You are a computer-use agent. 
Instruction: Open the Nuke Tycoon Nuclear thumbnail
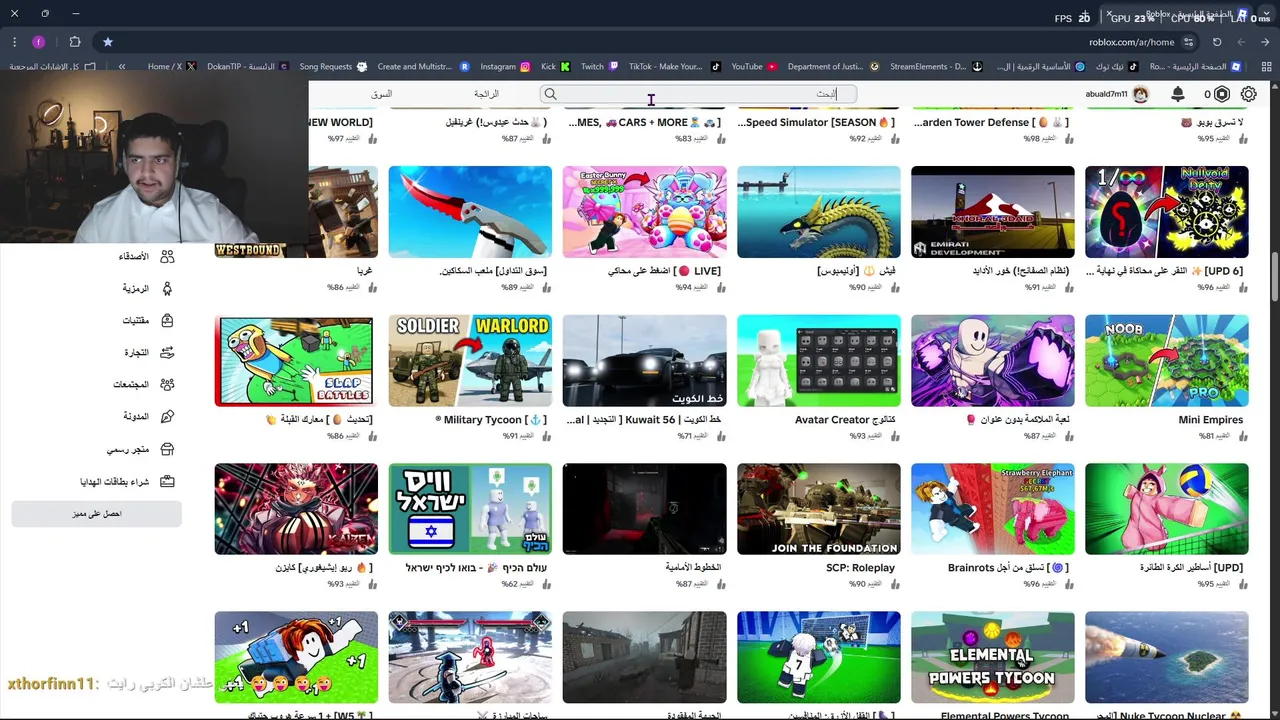tap(1167, 658)
